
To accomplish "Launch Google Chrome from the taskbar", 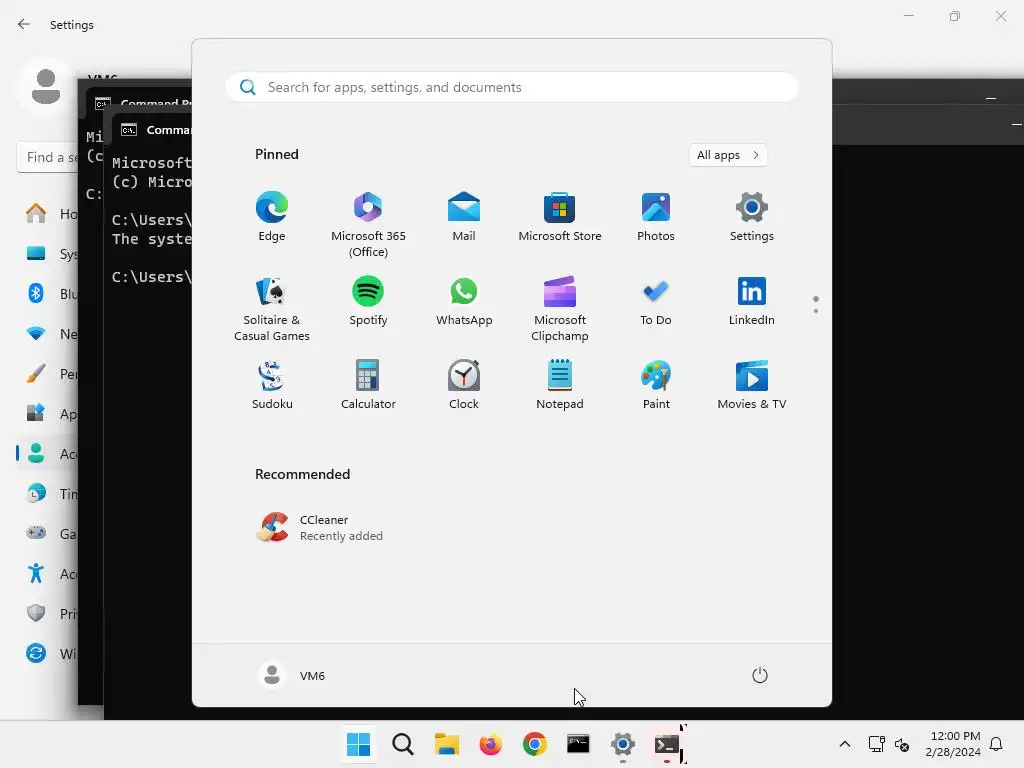I will click(534, 744).
